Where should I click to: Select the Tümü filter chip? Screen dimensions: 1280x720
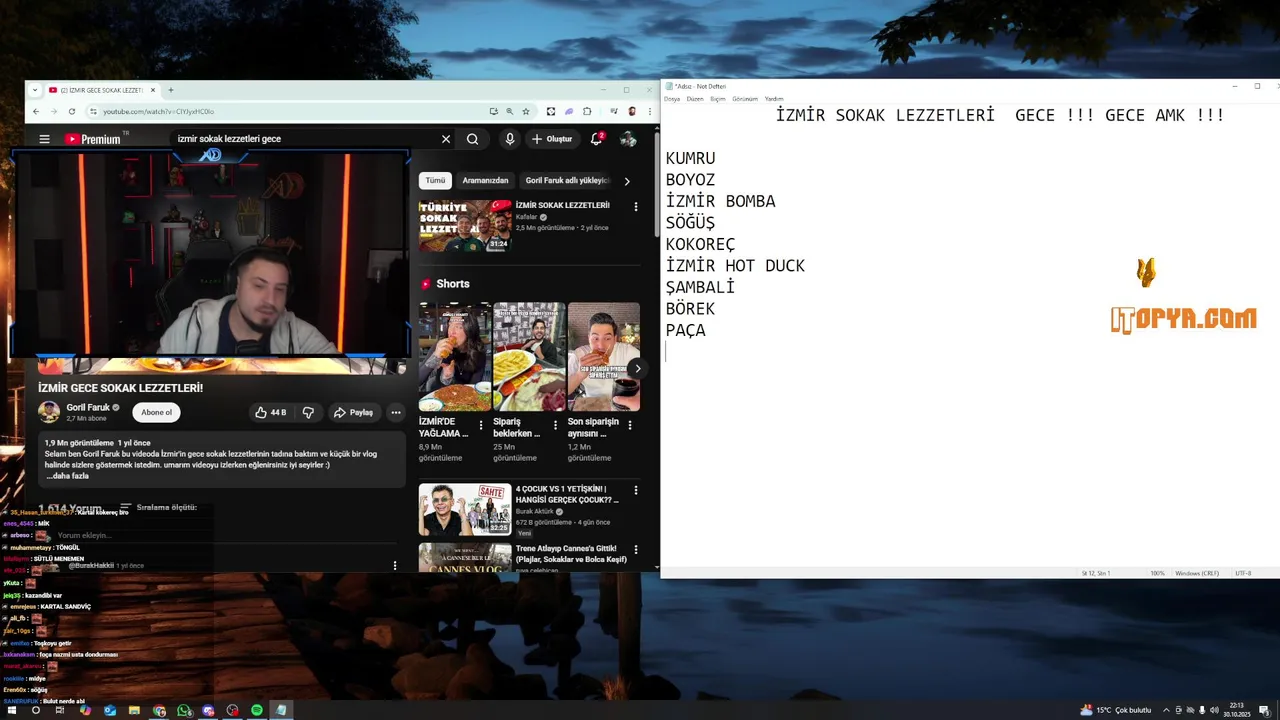click(435, 181)
